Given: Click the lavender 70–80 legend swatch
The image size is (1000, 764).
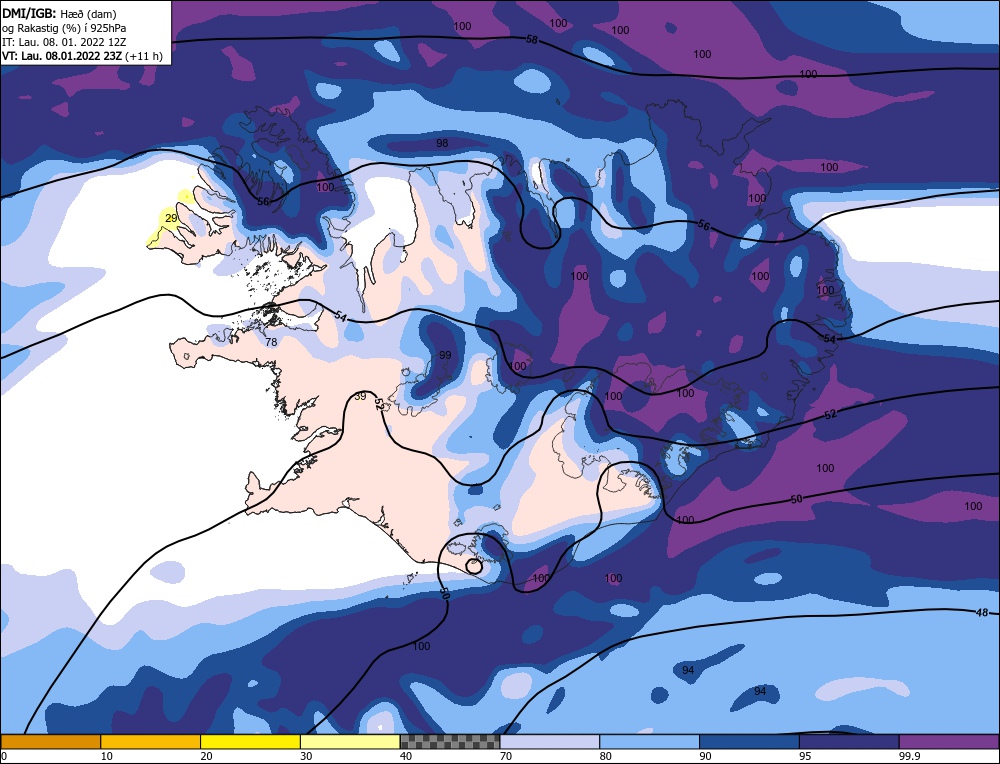Looking at the screenshot, I should pyautogui.click(x=550, y=742).
